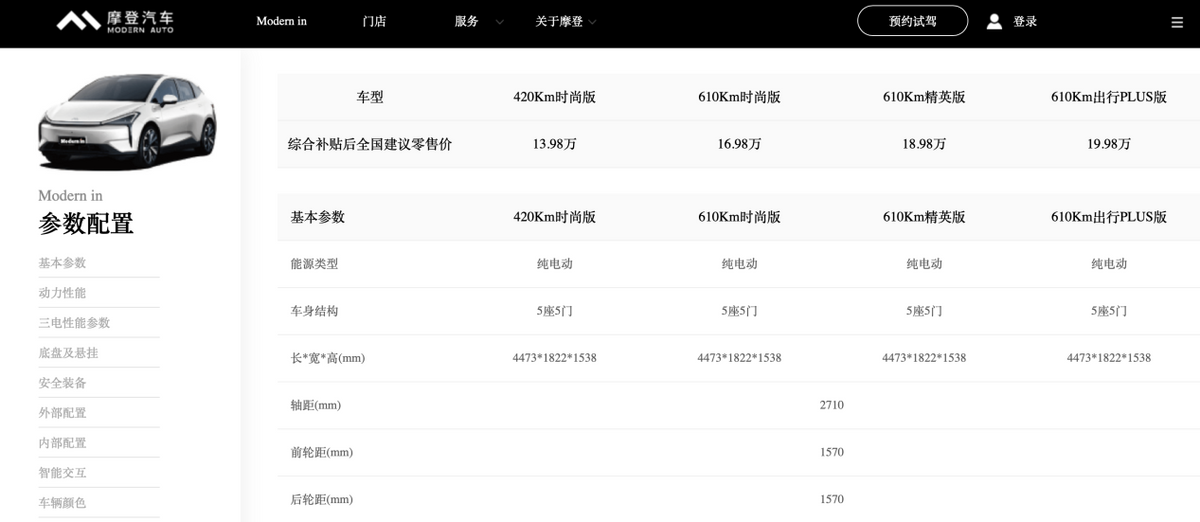
Task: Click the Modern in sidebar title
Action: 70,195
